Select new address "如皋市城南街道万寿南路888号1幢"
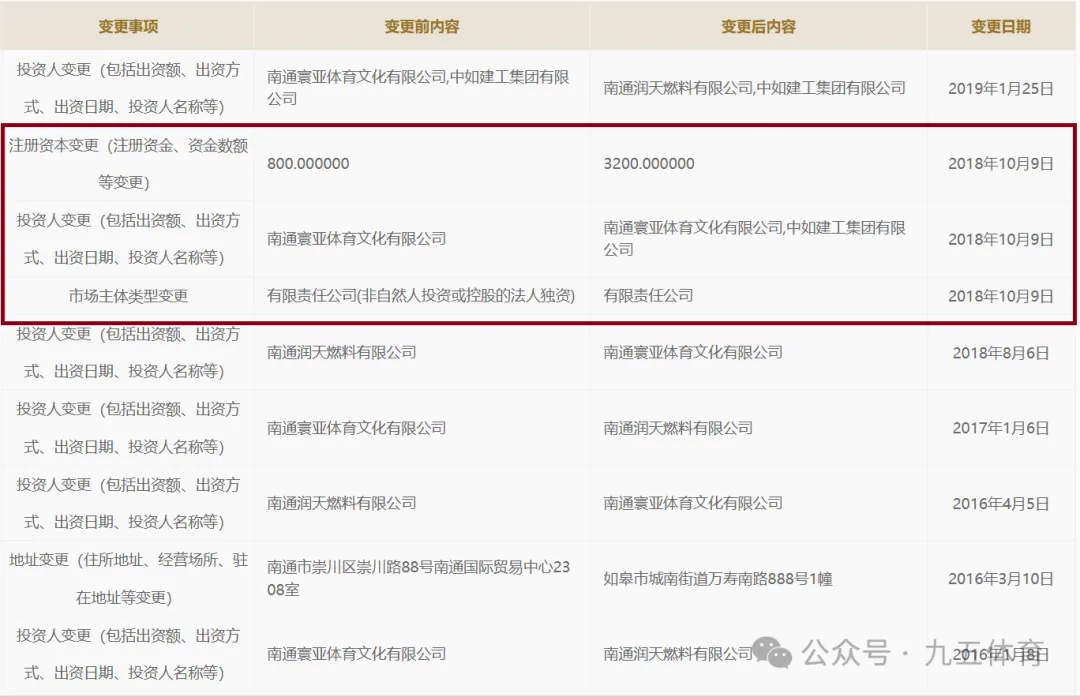1080x697 pixels. (x=718, y=579)
